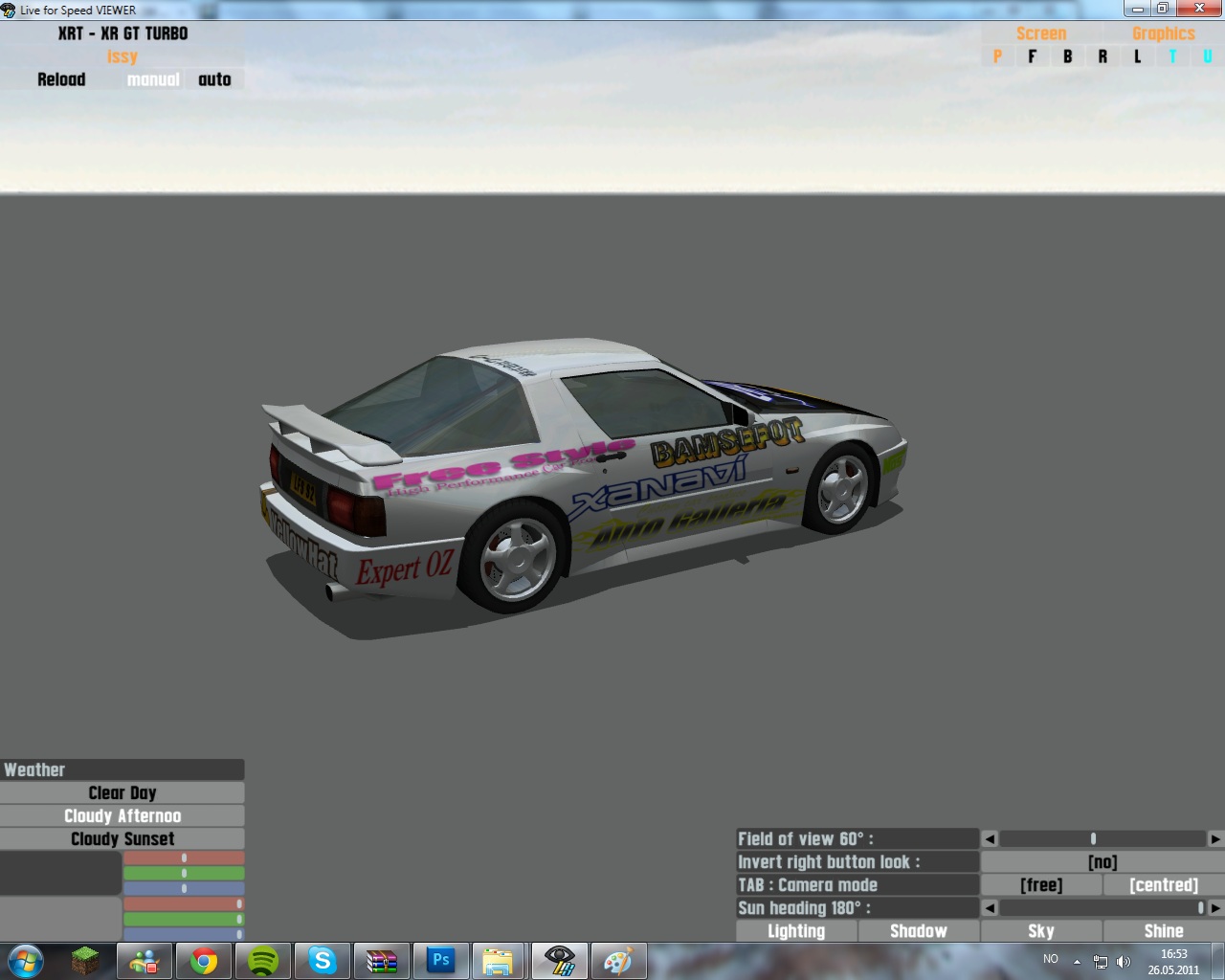Adjust the upper green colour slider
Viewport: 1225px width, 980px height.
[184, 874]
